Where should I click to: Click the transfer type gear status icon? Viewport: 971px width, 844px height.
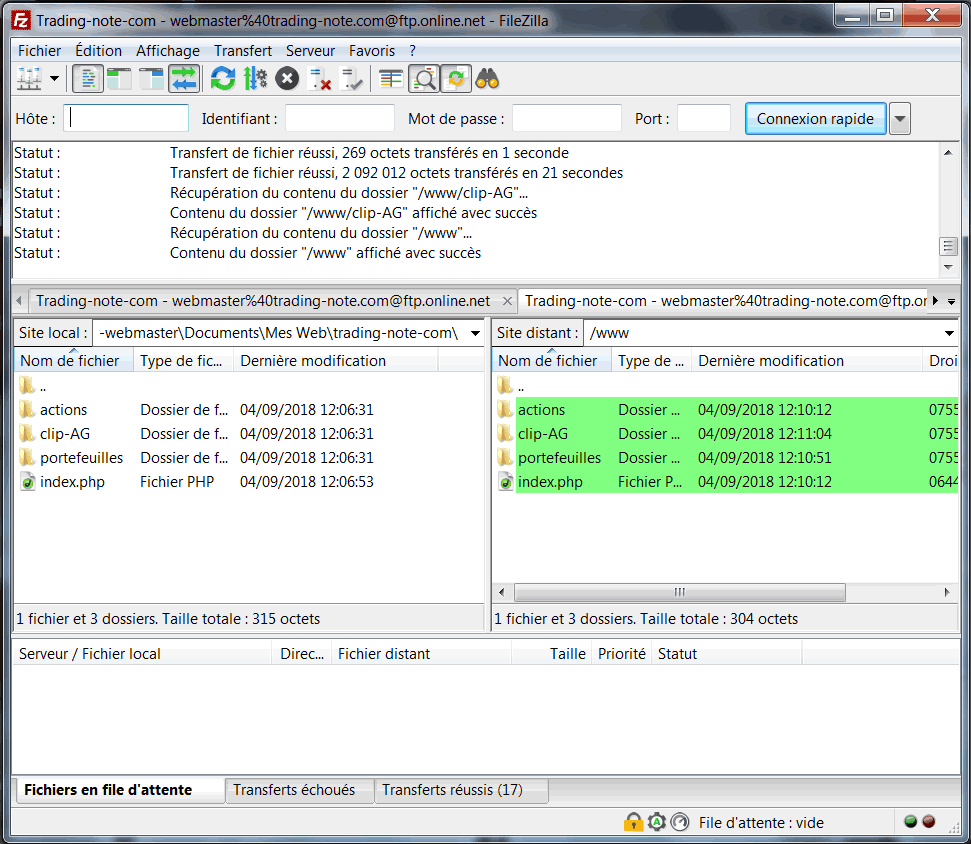pyautogui.click(x=656, y=822)
